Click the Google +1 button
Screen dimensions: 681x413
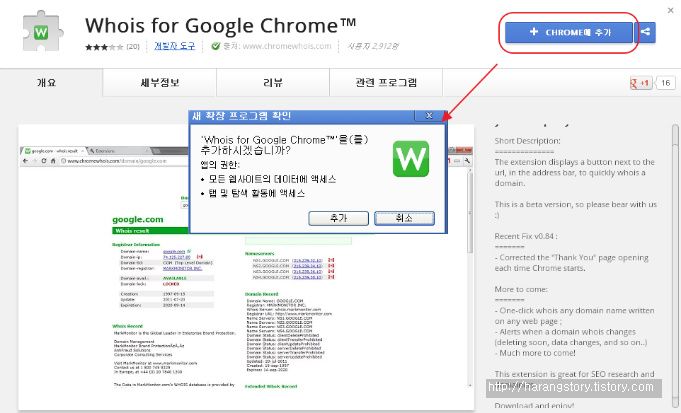[641, 83]
